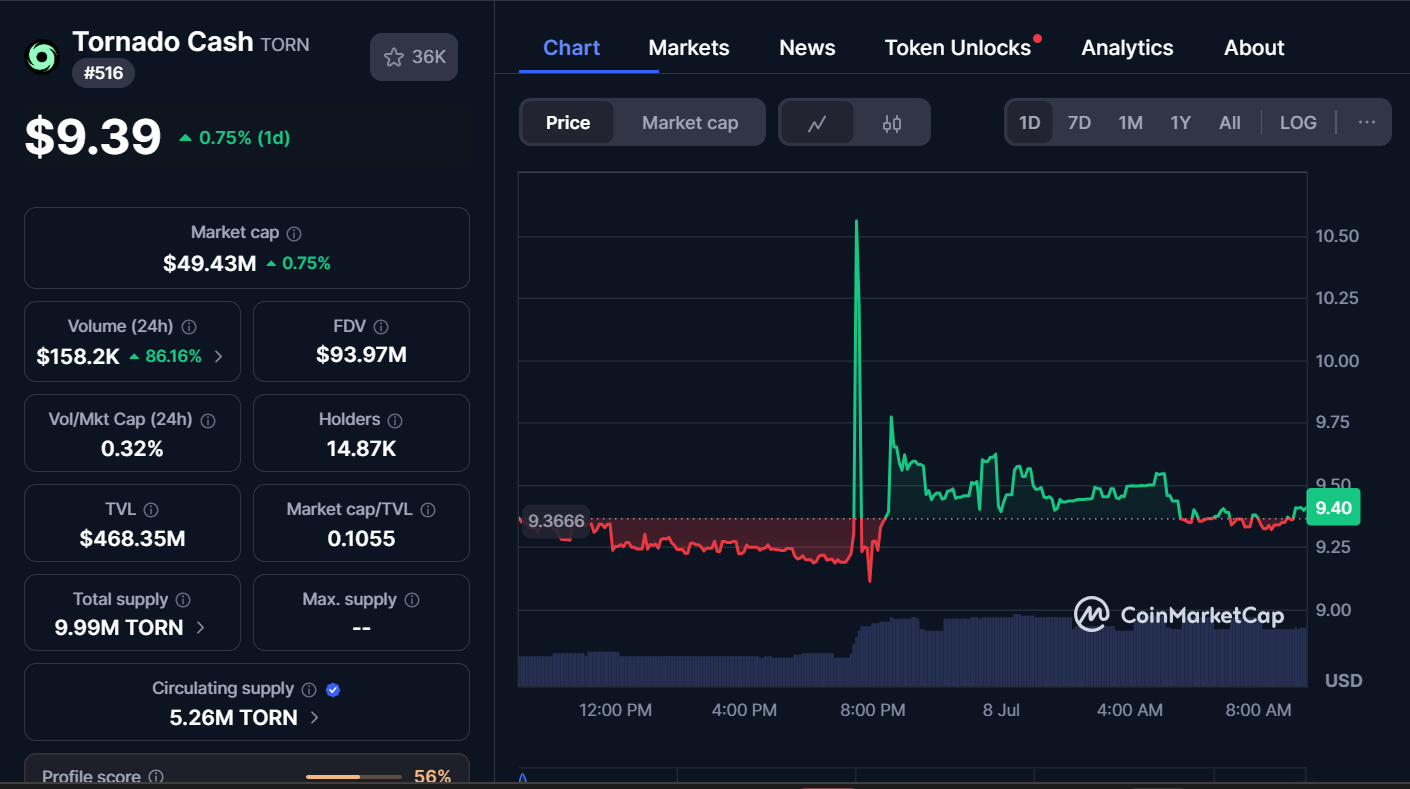Click the Profile score progress bar
This screenshot has width=1410, height=789.
(353, 777)
